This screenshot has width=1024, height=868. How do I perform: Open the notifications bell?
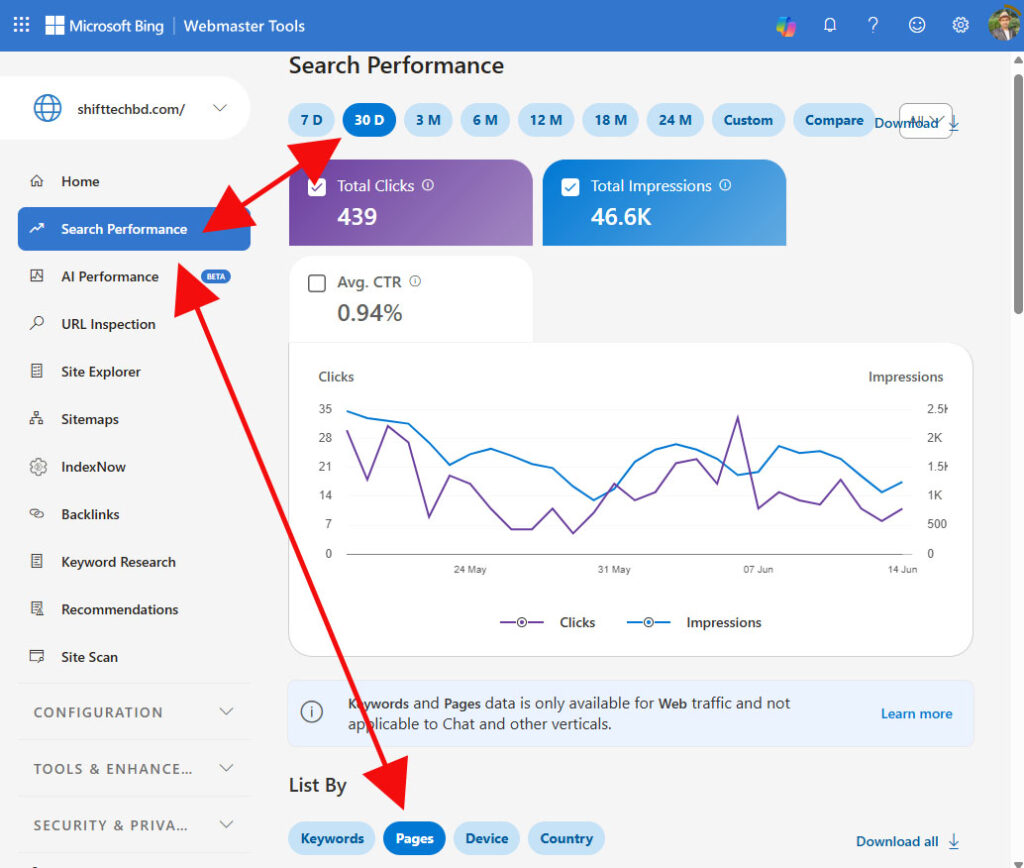point(829,25)
